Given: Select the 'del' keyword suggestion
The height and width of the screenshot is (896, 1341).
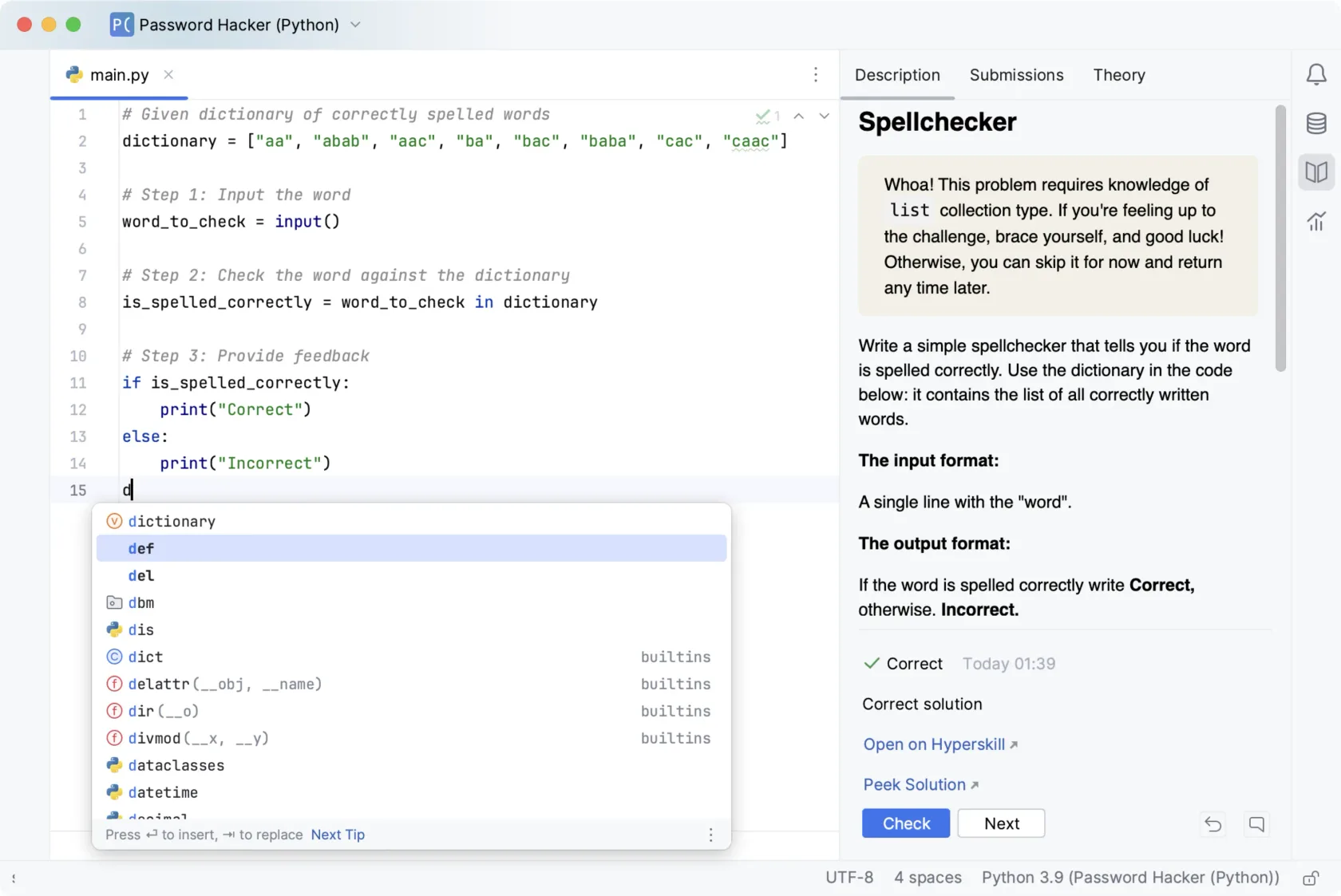Looking at the screenshot, I should point(411,575).
